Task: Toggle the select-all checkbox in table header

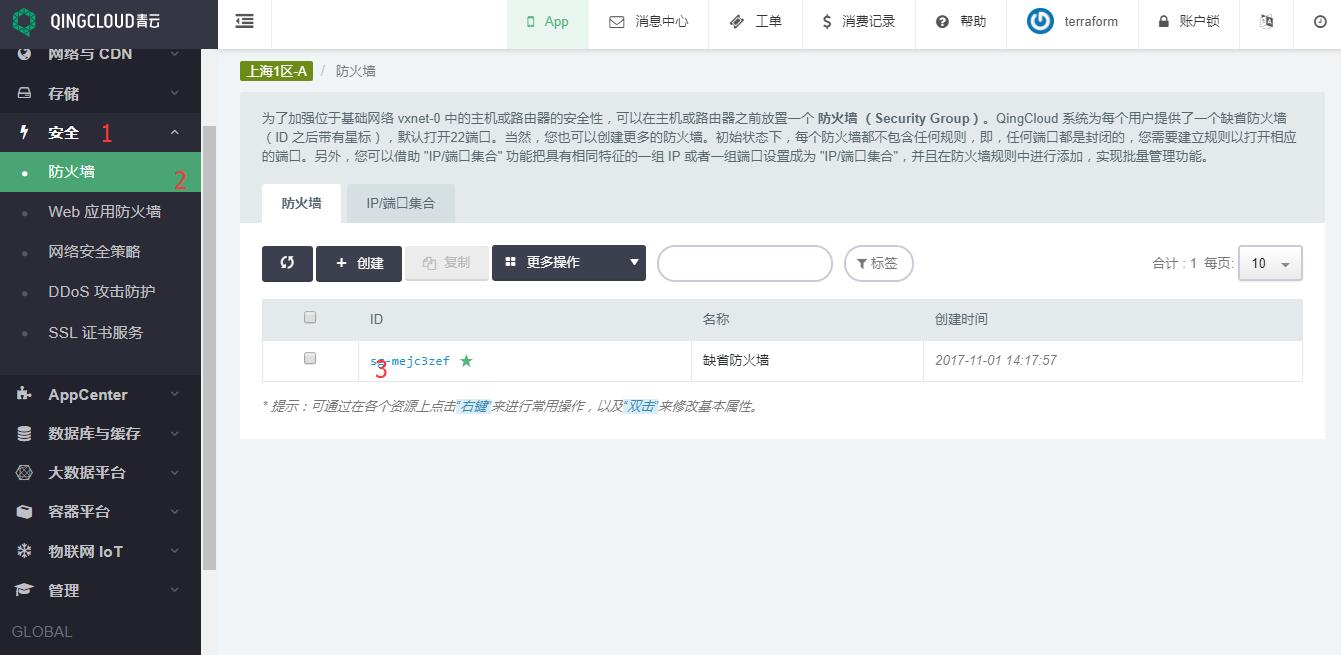Action: pyautogui.click(x=310, y=317)
